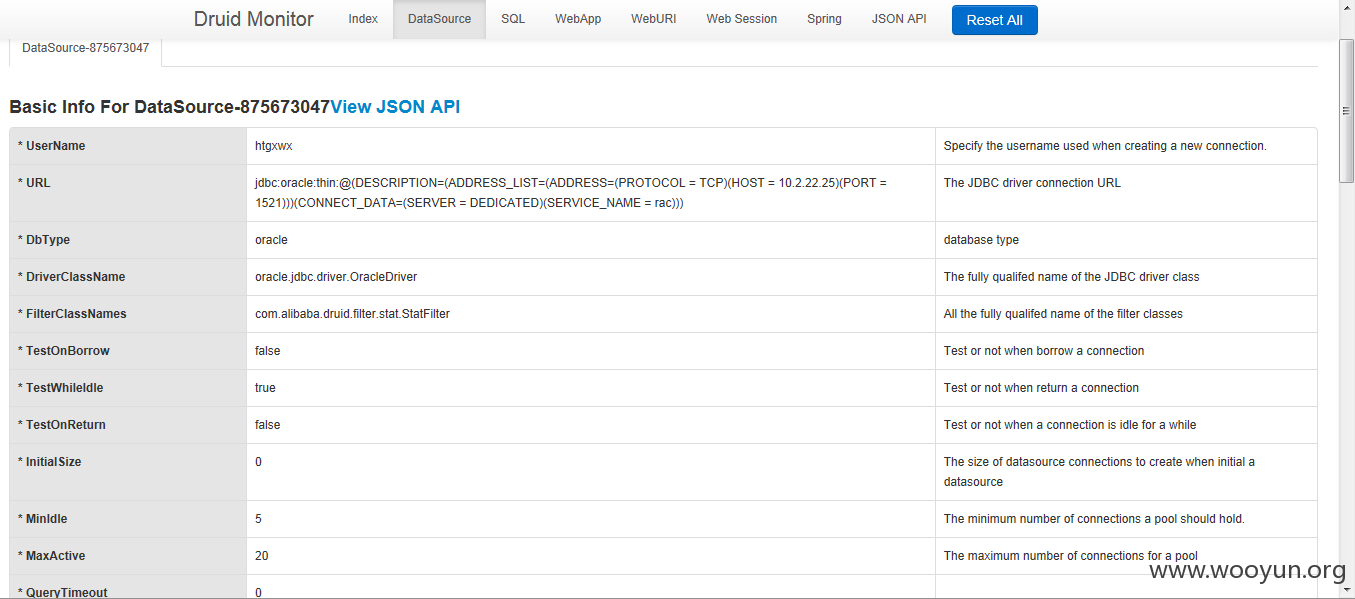This screenshot has height=599, width=1355.
Task: Go to the SQL nav item
Action: (513, 19)
